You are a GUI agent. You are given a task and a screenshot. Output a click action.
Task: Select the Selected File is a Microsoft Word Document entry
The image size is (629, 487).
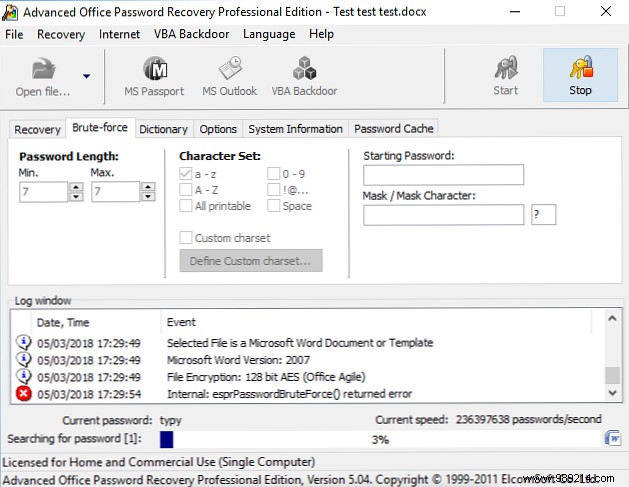coord(300,343)
